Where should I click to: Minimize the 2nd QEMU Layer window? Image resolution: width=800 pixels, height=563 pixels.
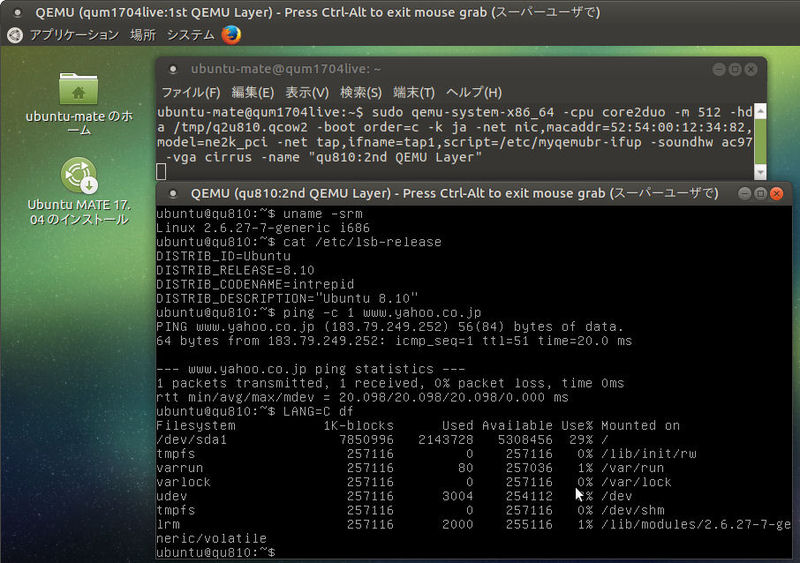click(744, 193)
